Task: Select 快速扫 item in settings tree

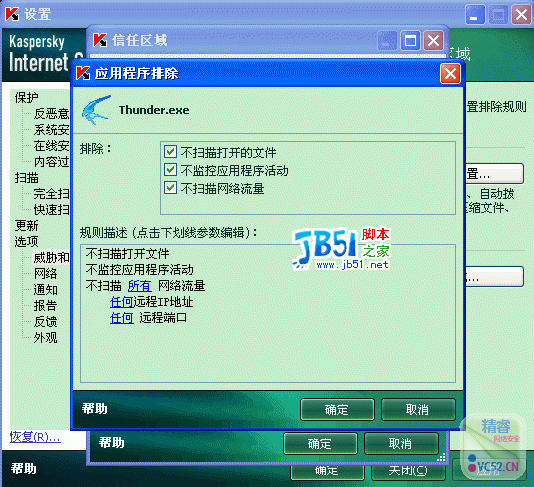Action: coord(51,210)
